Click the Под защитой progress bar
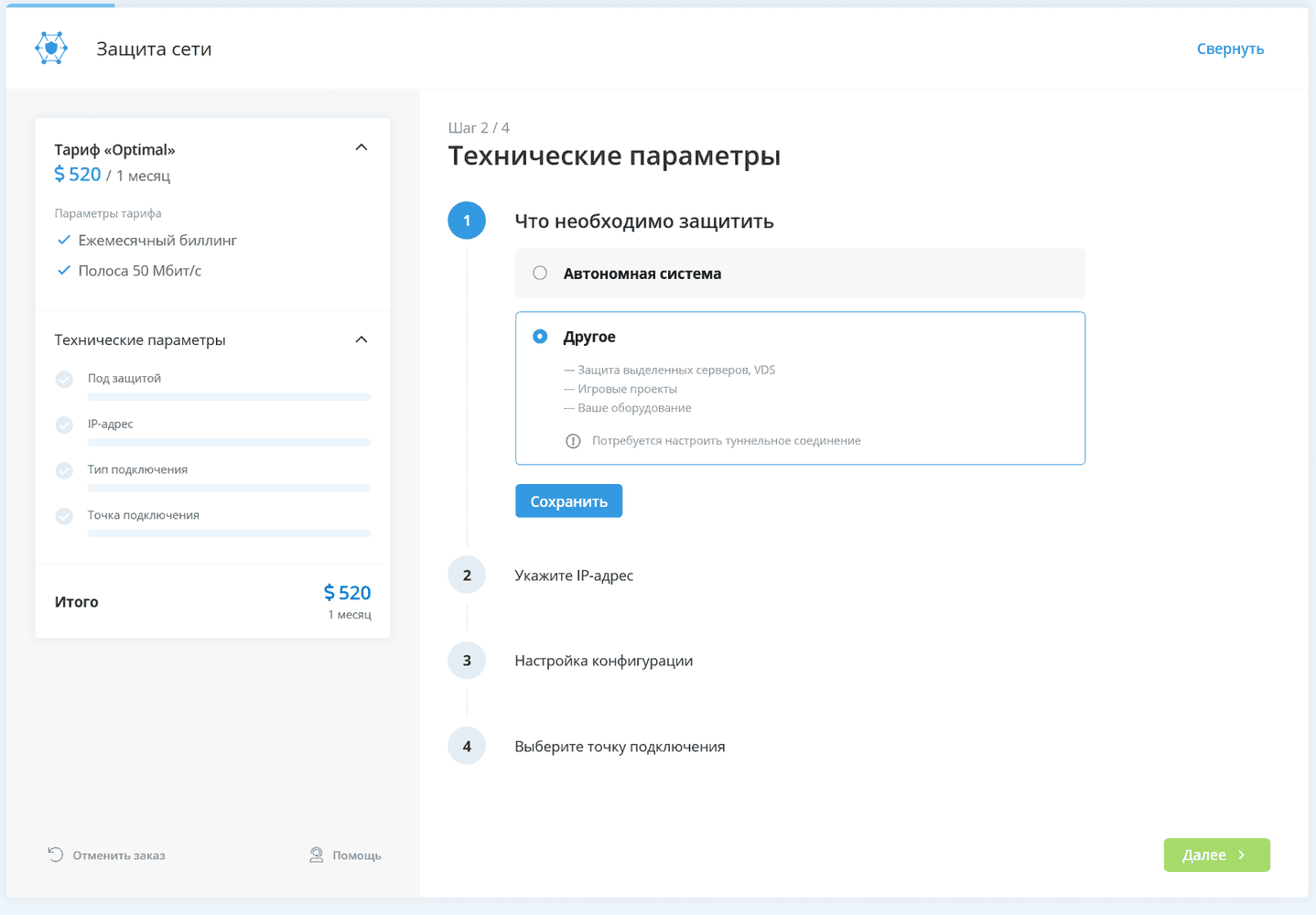The height and width of the screenshot is (915, 1316). [230, 397]
